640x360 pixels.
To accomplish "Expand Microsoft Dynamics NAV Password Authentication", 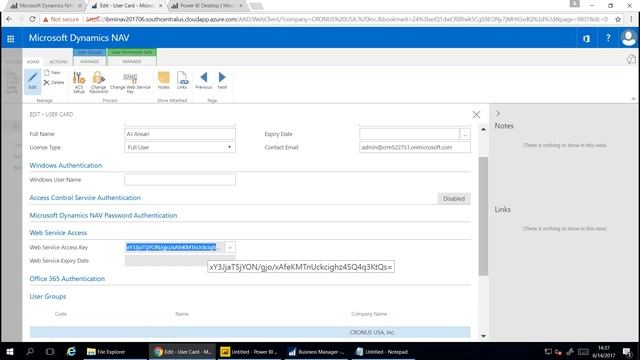I will [103, 215].
